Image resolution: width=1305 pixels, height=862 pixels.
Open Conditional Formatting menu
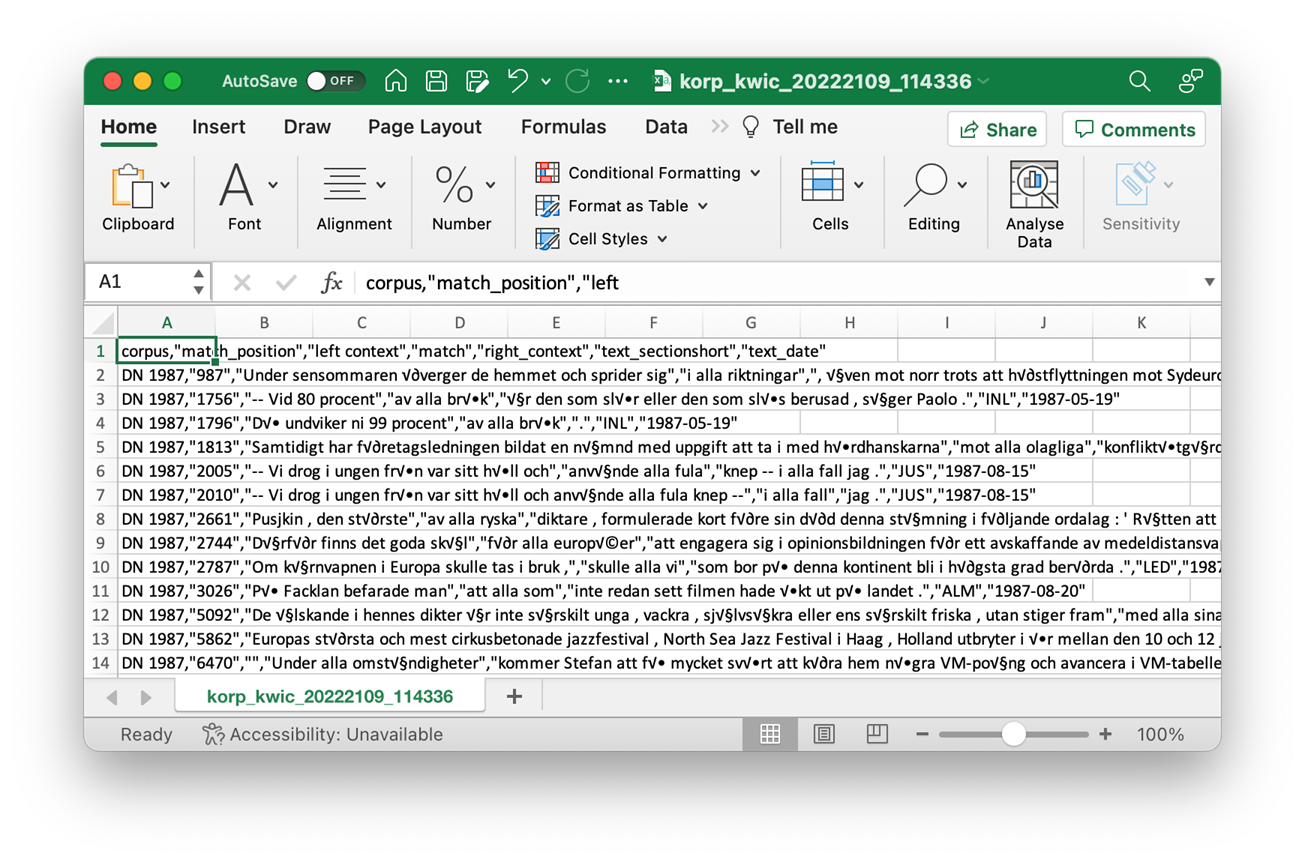(648, 172)
